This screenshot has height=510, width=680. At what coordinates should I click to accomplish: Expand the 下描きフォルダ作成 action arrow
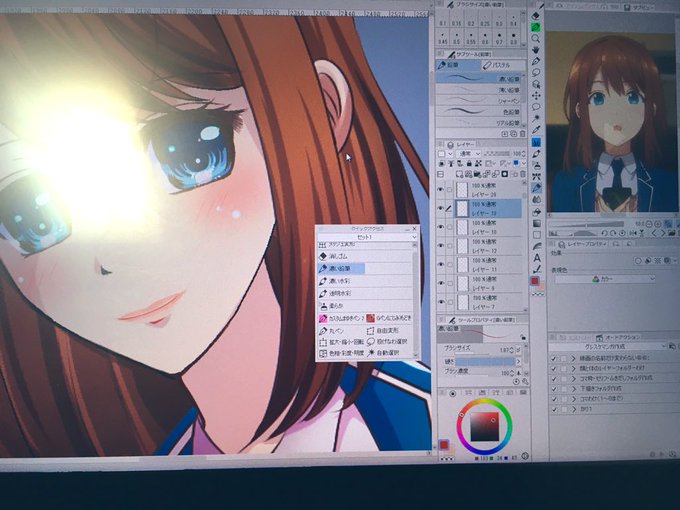574,389
